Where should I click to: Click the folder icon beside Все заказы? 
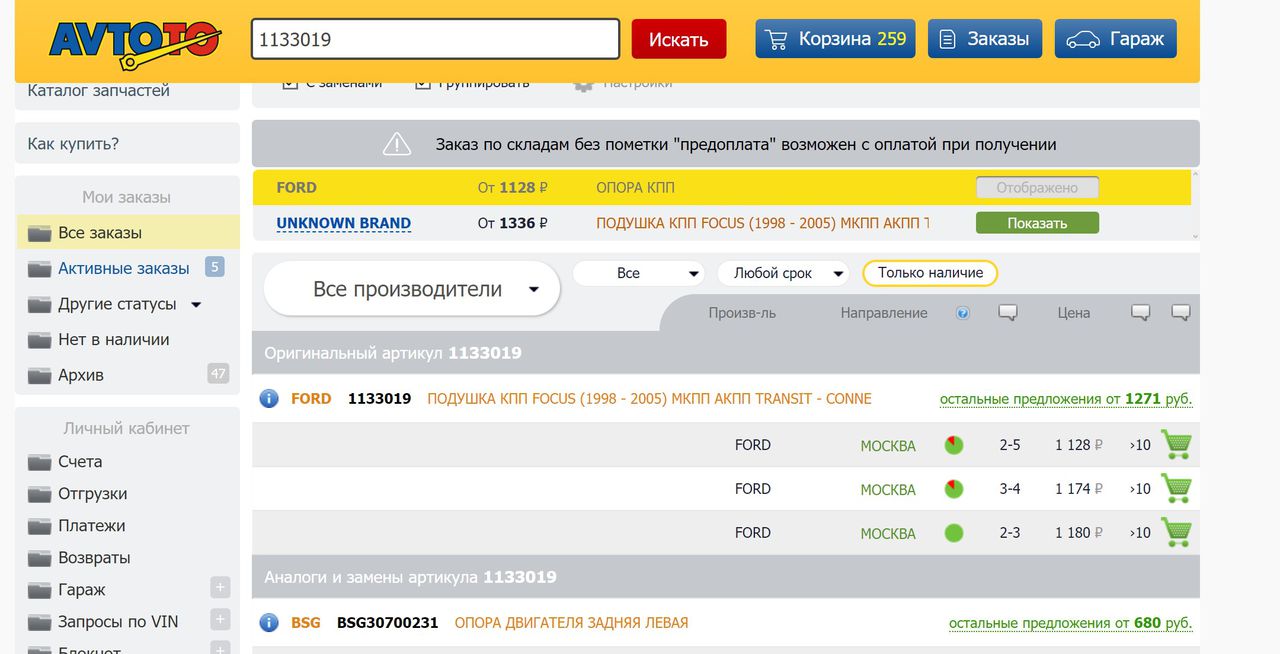39,233
